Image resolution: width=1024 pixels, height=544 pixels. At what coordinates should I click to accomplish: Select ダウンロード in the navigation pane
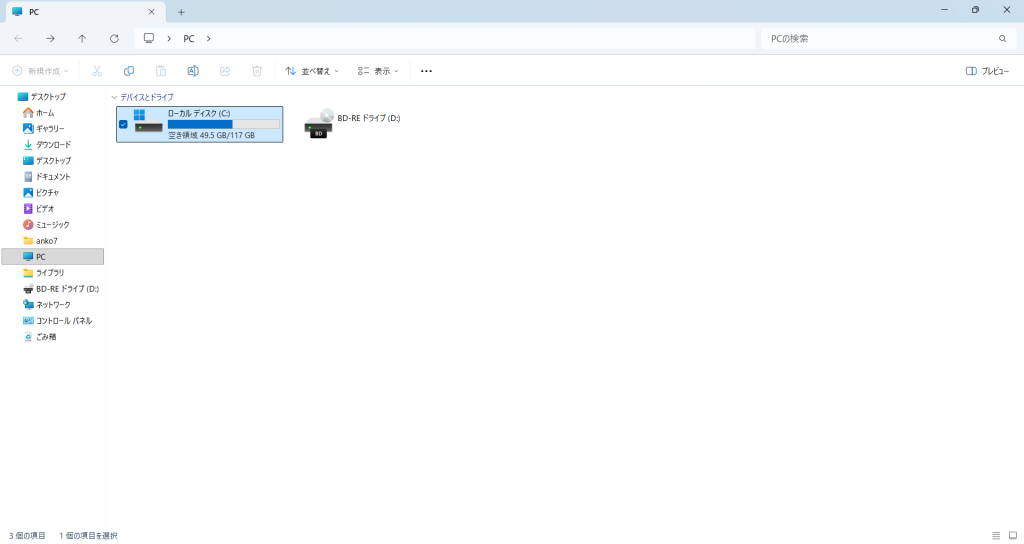(53, 145)
